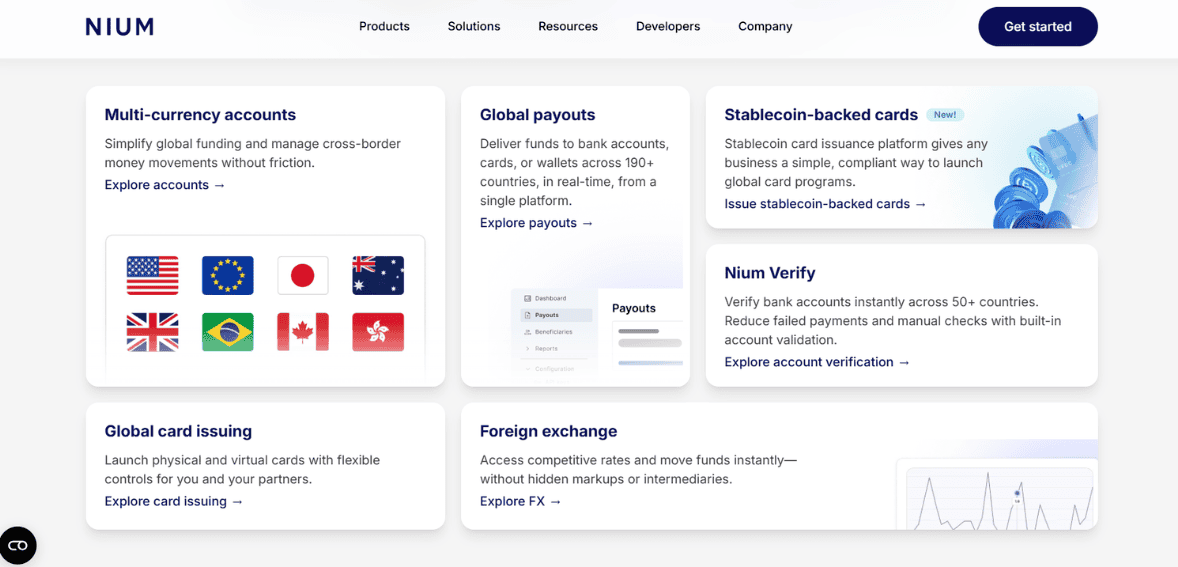
Task: Click the arrow after Explore FX
Action: [555, 501]
